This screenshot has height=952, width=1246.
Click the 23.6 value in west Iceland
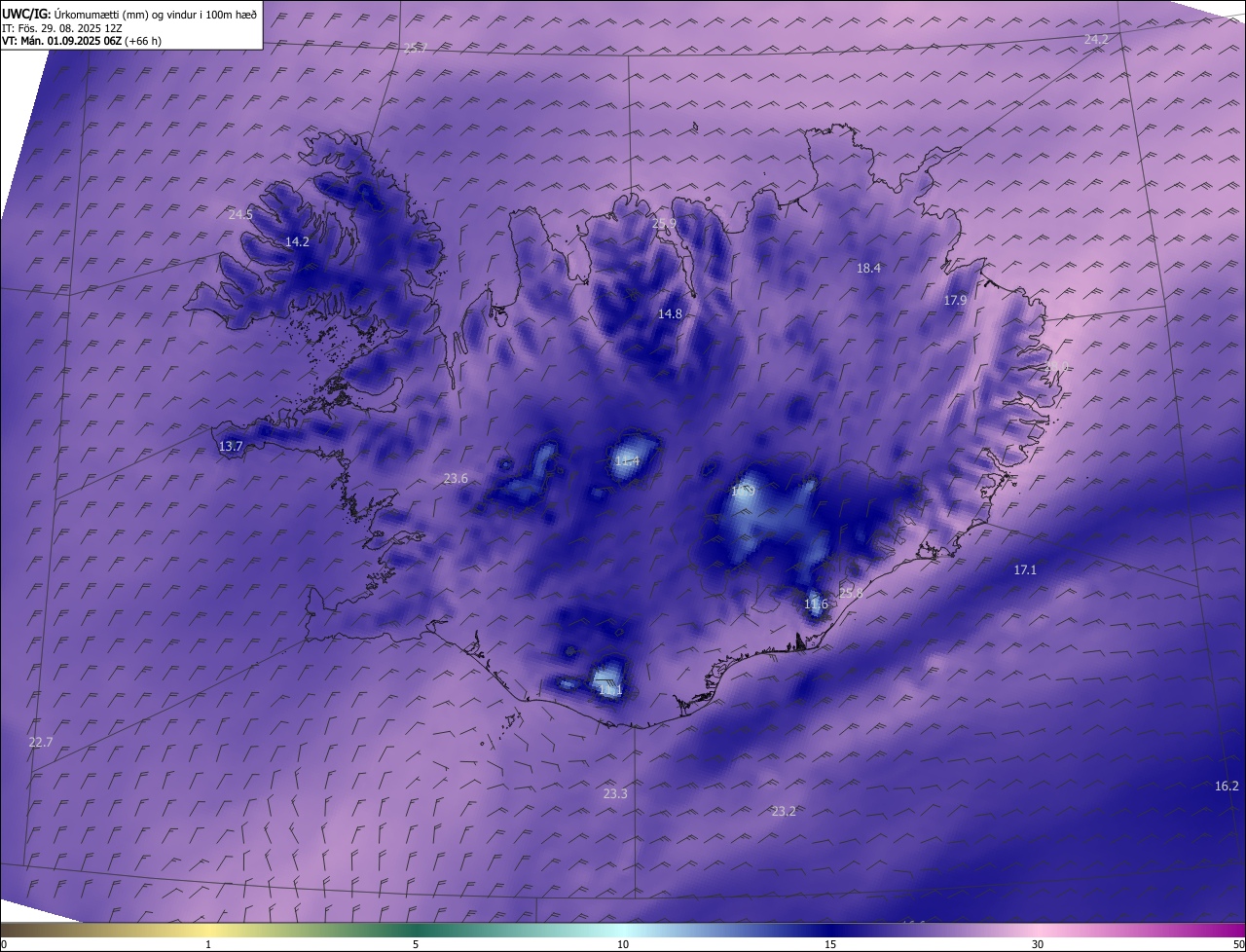pyautogui.click(x=456, y=478)
